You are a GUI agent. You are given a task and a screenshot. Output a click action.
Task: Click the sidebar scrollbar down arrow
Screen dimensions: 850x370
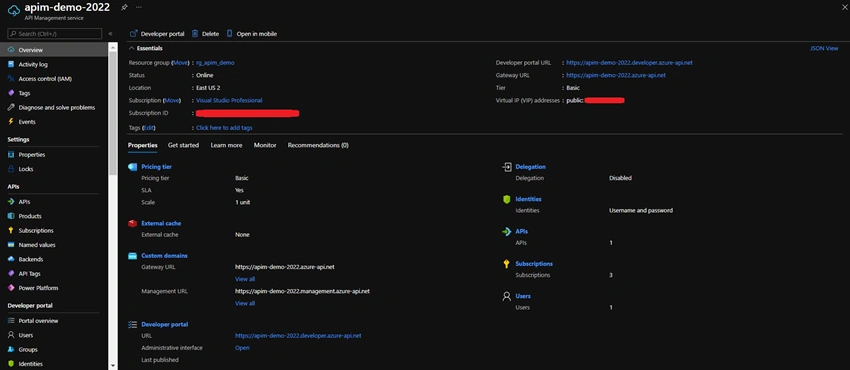click(112, 366)
